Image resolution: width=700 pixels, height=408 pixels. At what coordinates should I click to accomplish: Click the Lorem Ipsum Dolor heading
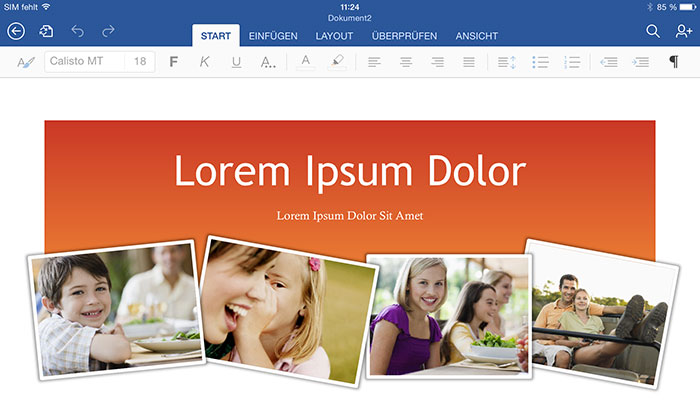[350, 171]
